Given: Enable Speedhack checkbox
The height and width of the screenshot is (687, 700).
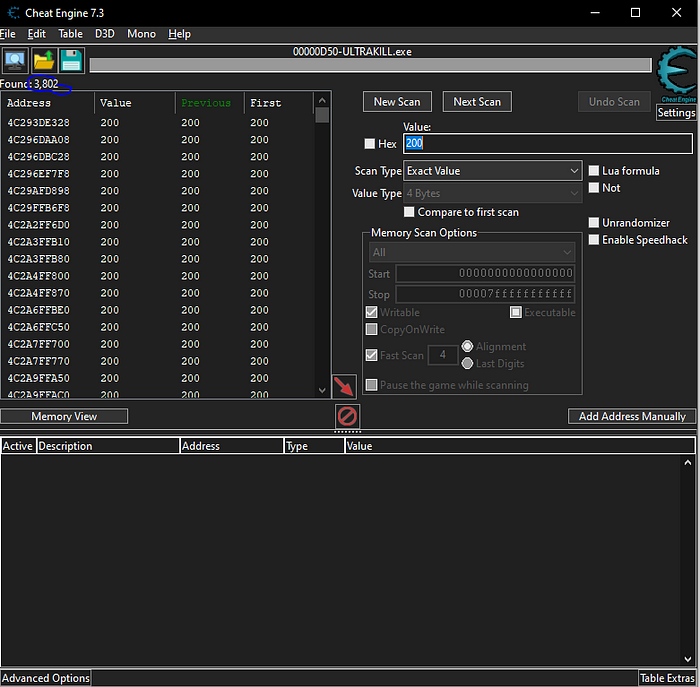Looking at the screenshot, I should (x=594, y=240).
